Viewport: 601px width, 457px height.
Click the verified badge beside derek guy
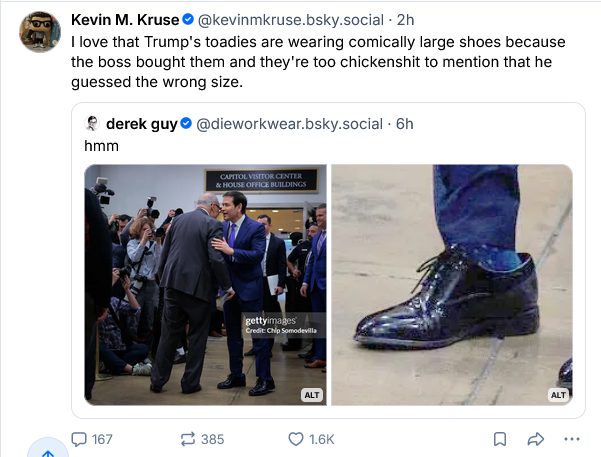pyautogui.click(x=186, y=124)
